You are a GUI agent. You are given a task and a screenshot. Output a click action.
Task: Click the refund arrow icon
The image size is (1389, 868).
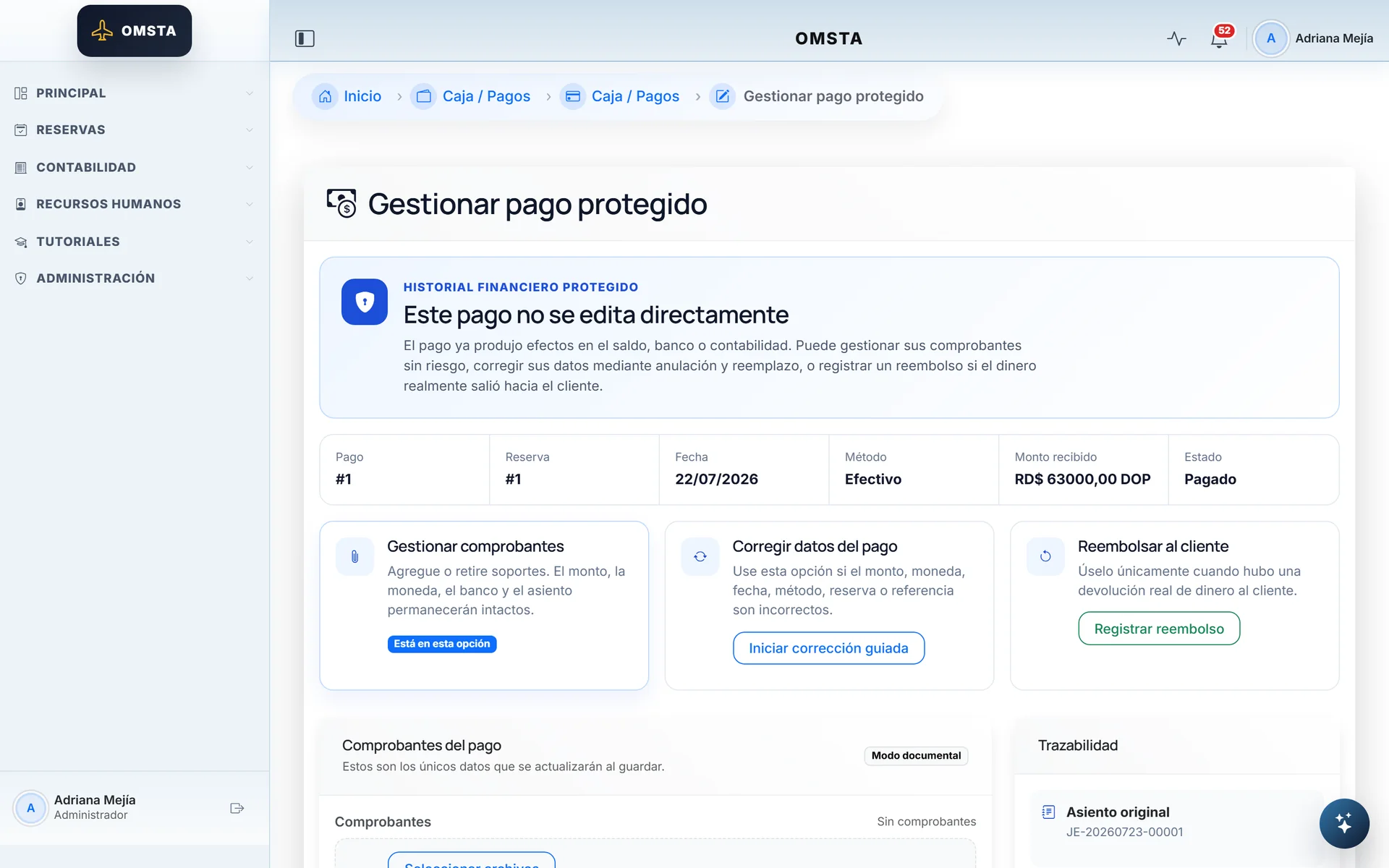[1045, 556]
